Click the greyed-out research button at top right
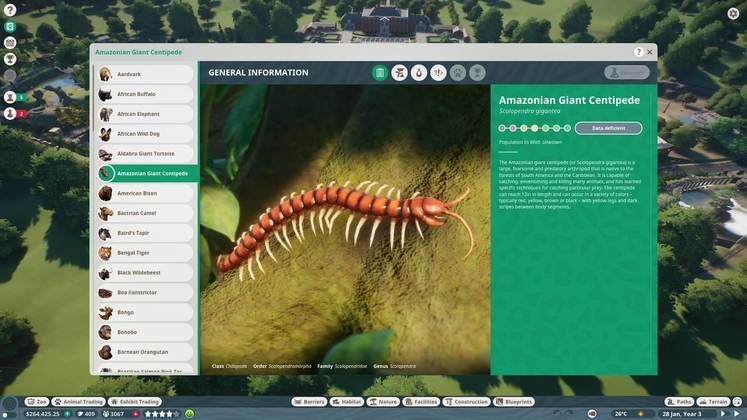The image size is (747, 420). (x=627, y=72)
